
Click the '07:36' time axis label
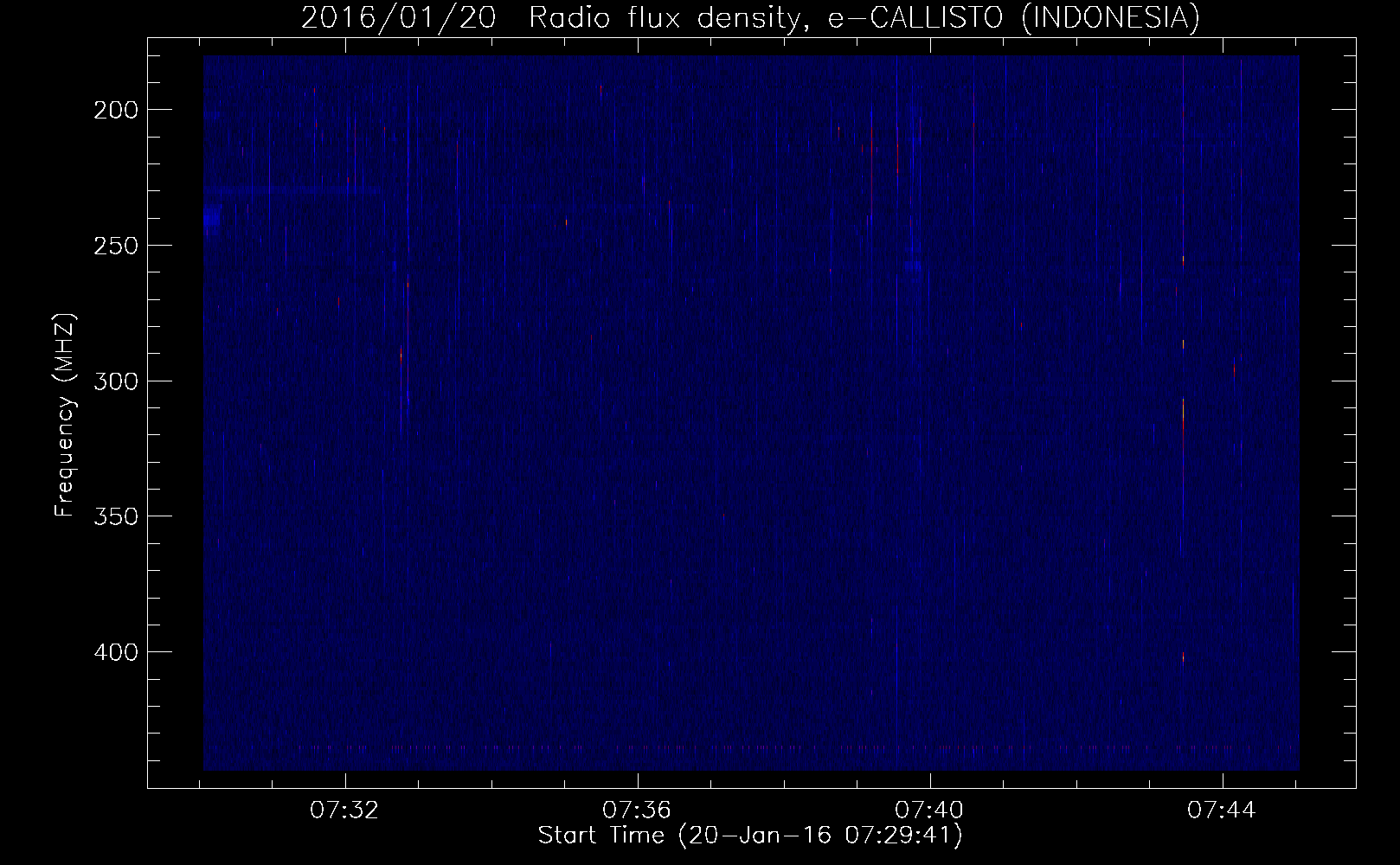pyautogui.click(x=638, y=811)
